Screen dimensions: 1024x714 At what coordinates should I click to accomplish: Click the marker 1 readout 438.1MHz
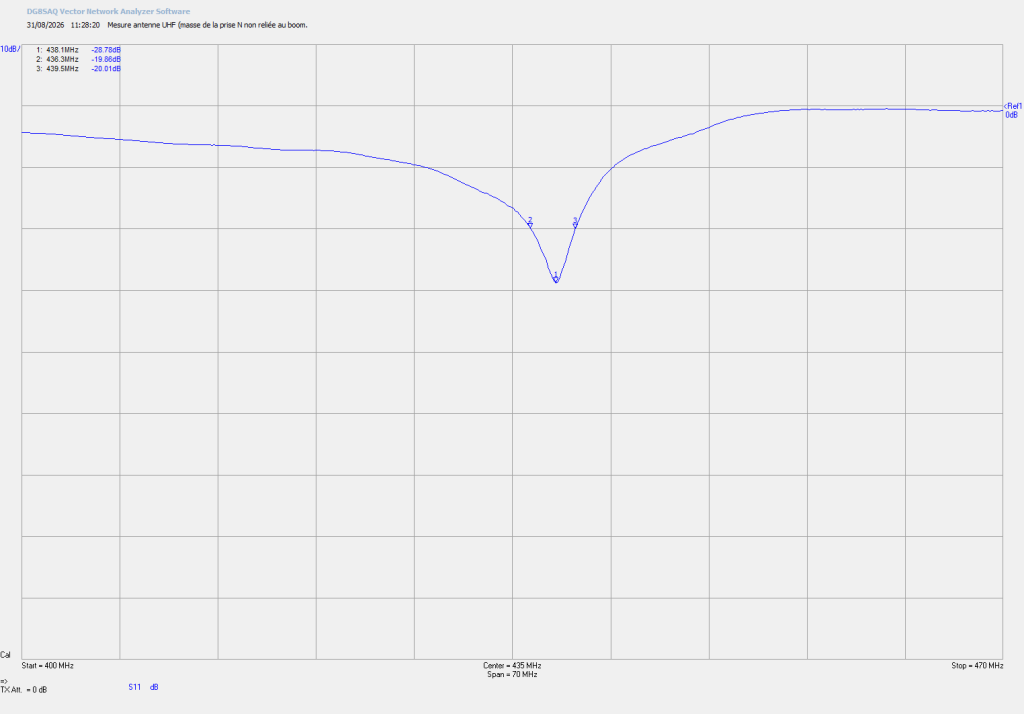click(62, 50)
